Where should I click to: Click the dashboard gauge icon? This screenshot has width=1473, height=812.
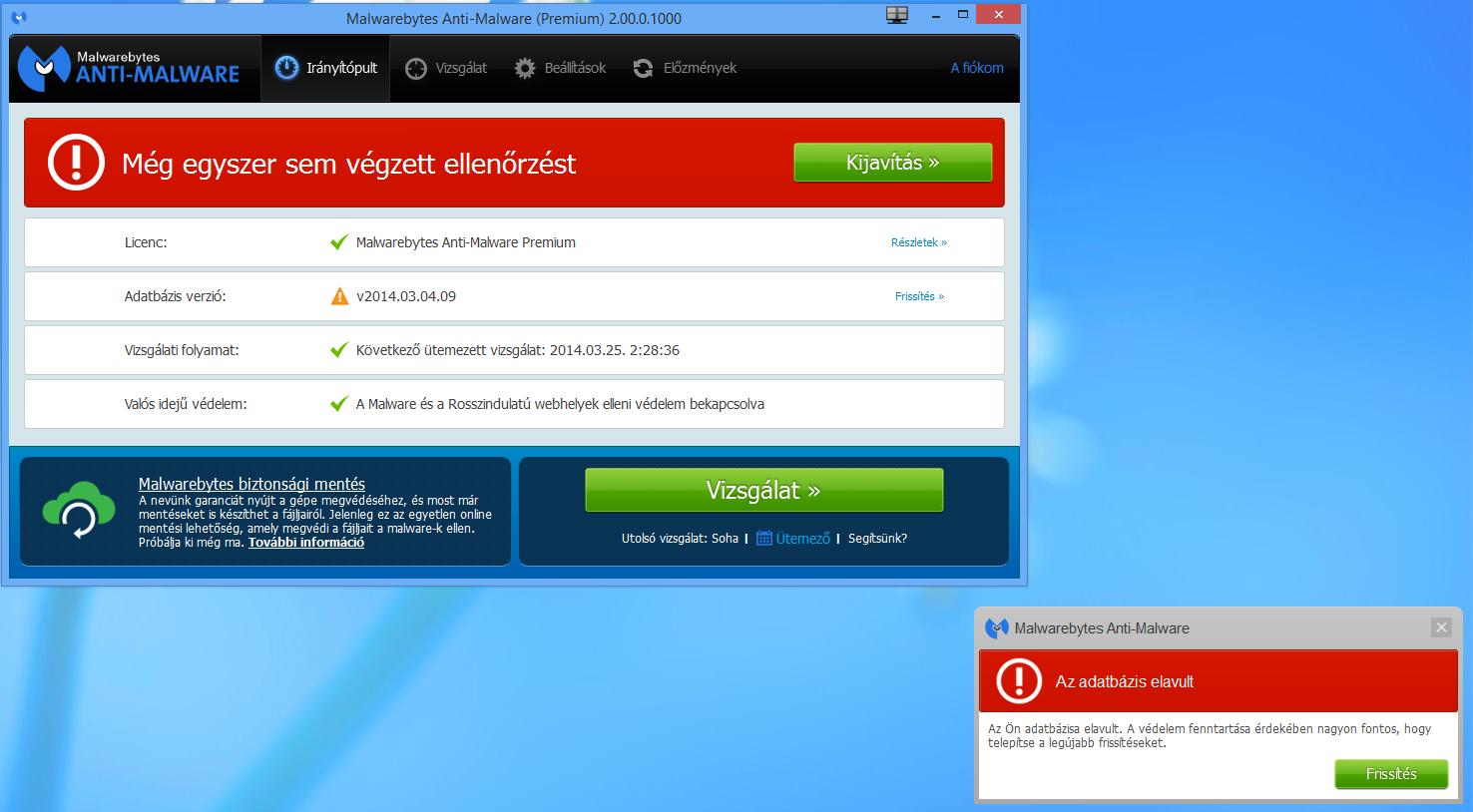pyautogui.click(x=286, y=68)
